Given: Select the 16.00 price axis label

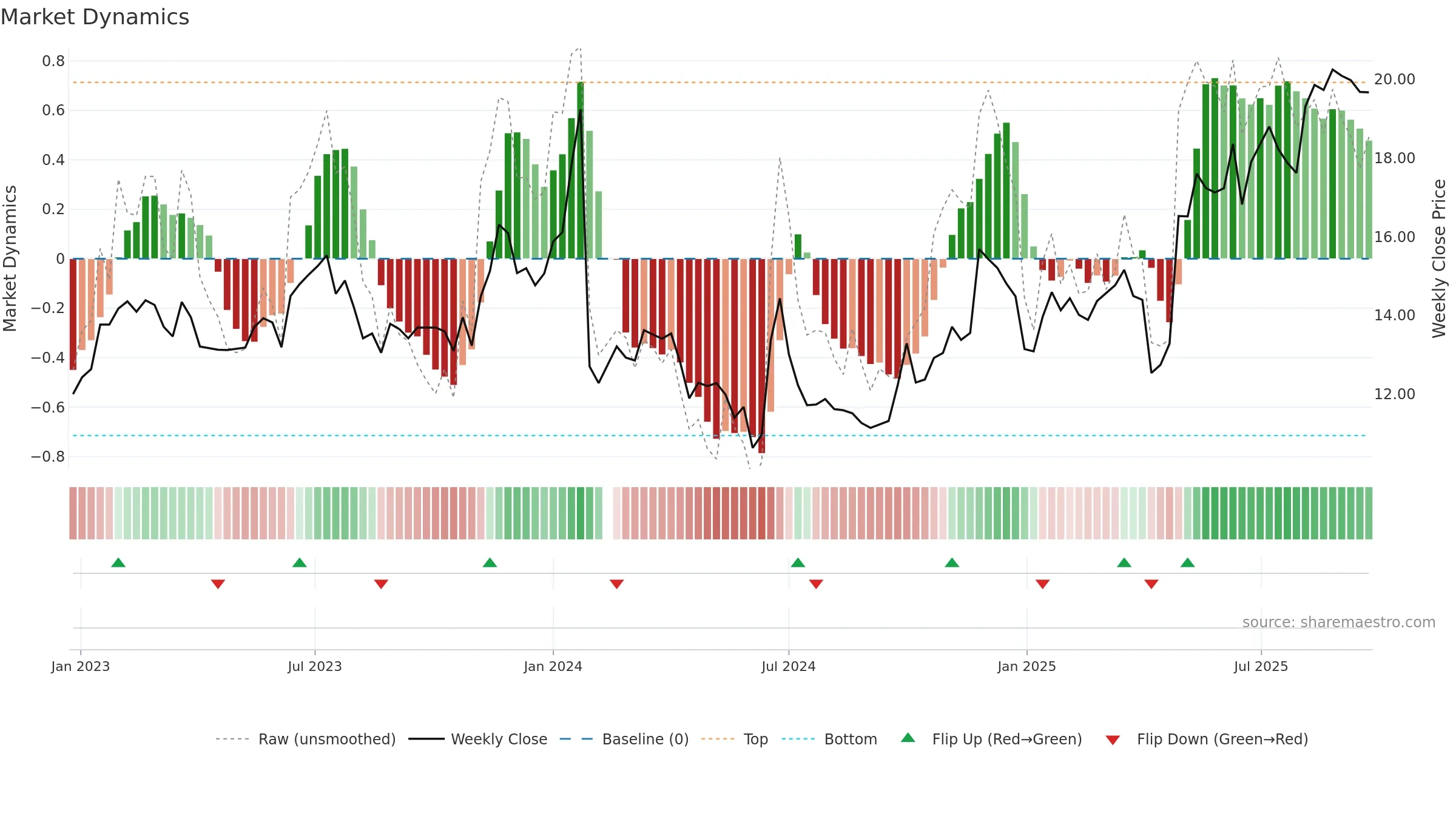Looking at the screenshot, I should click(x=1395, y=237).
